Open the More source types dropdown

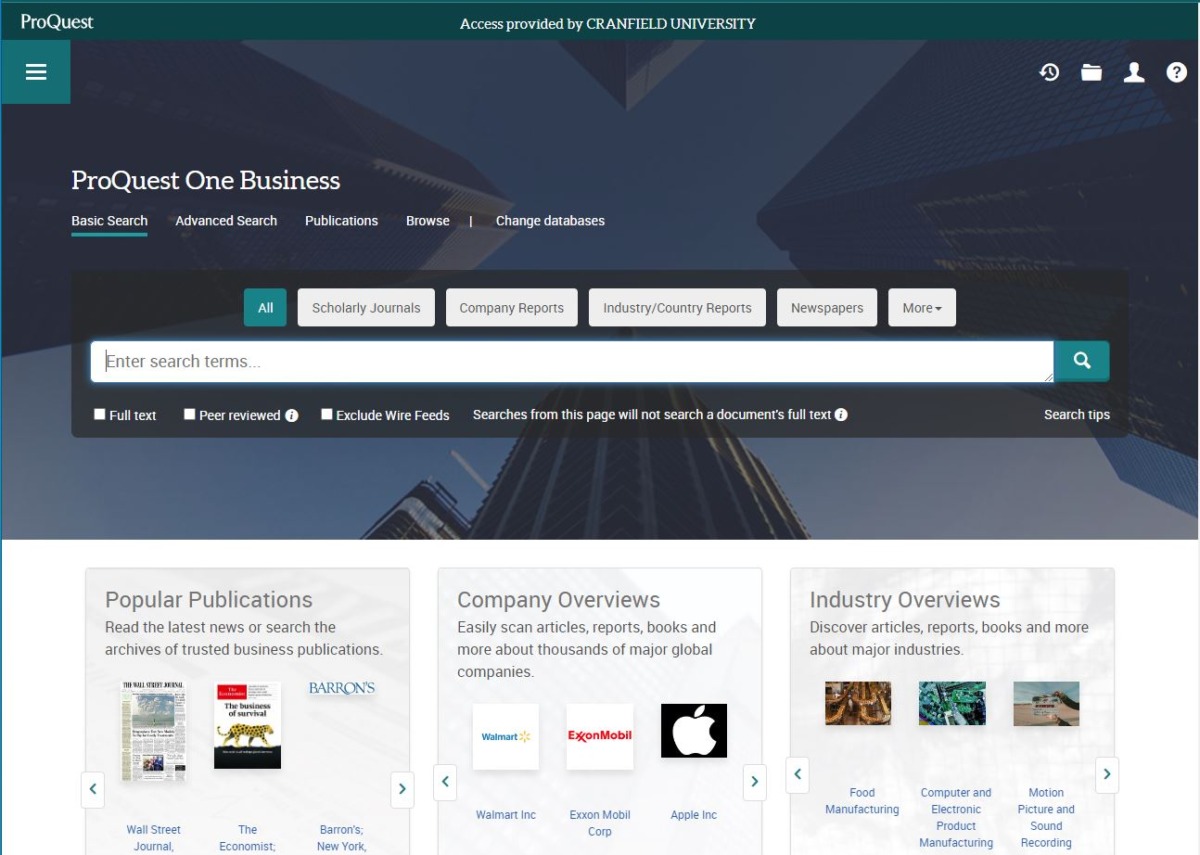click(x=920, y=307)
